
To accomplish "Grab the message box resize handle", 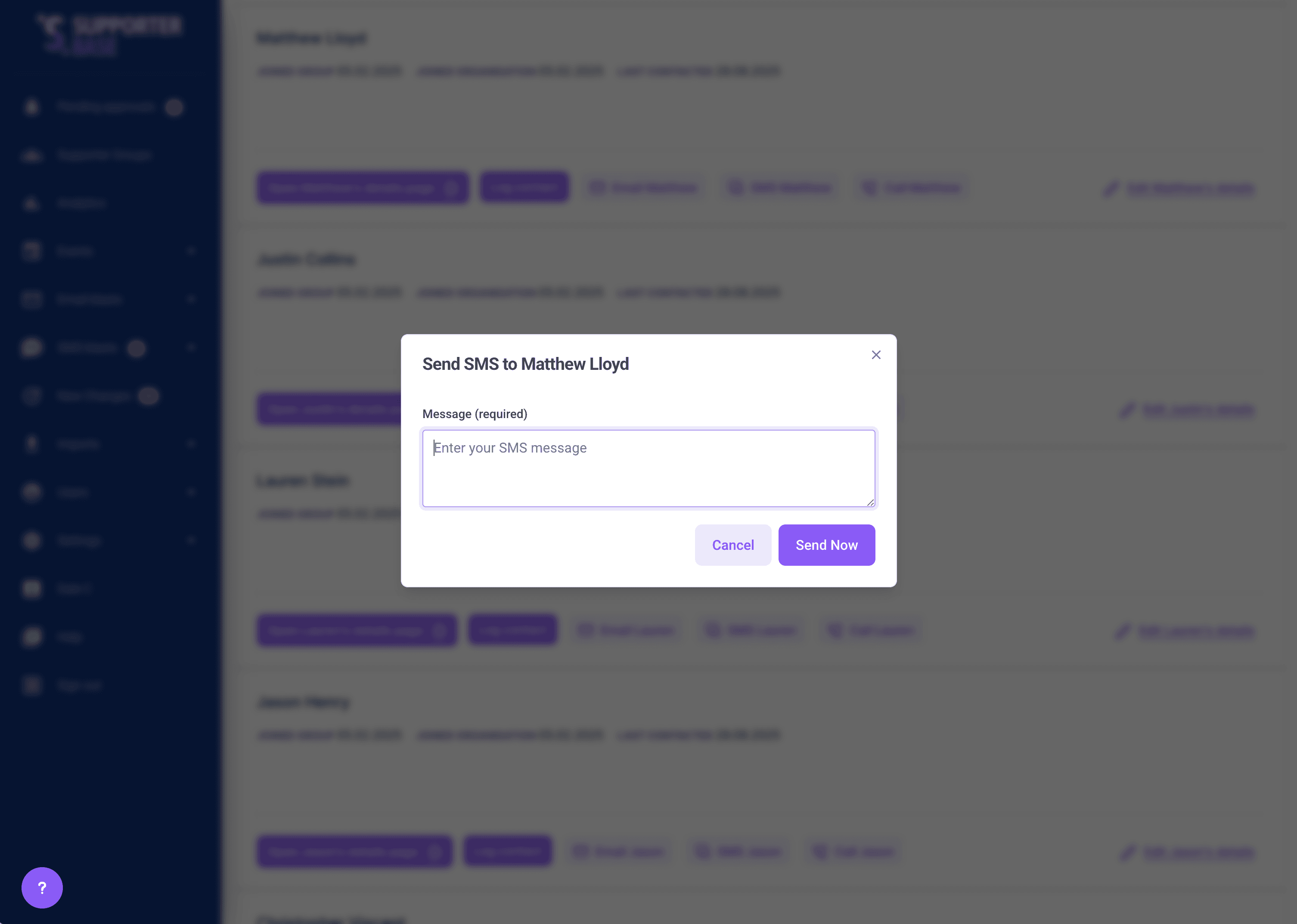I will click(x=870, y=502).
